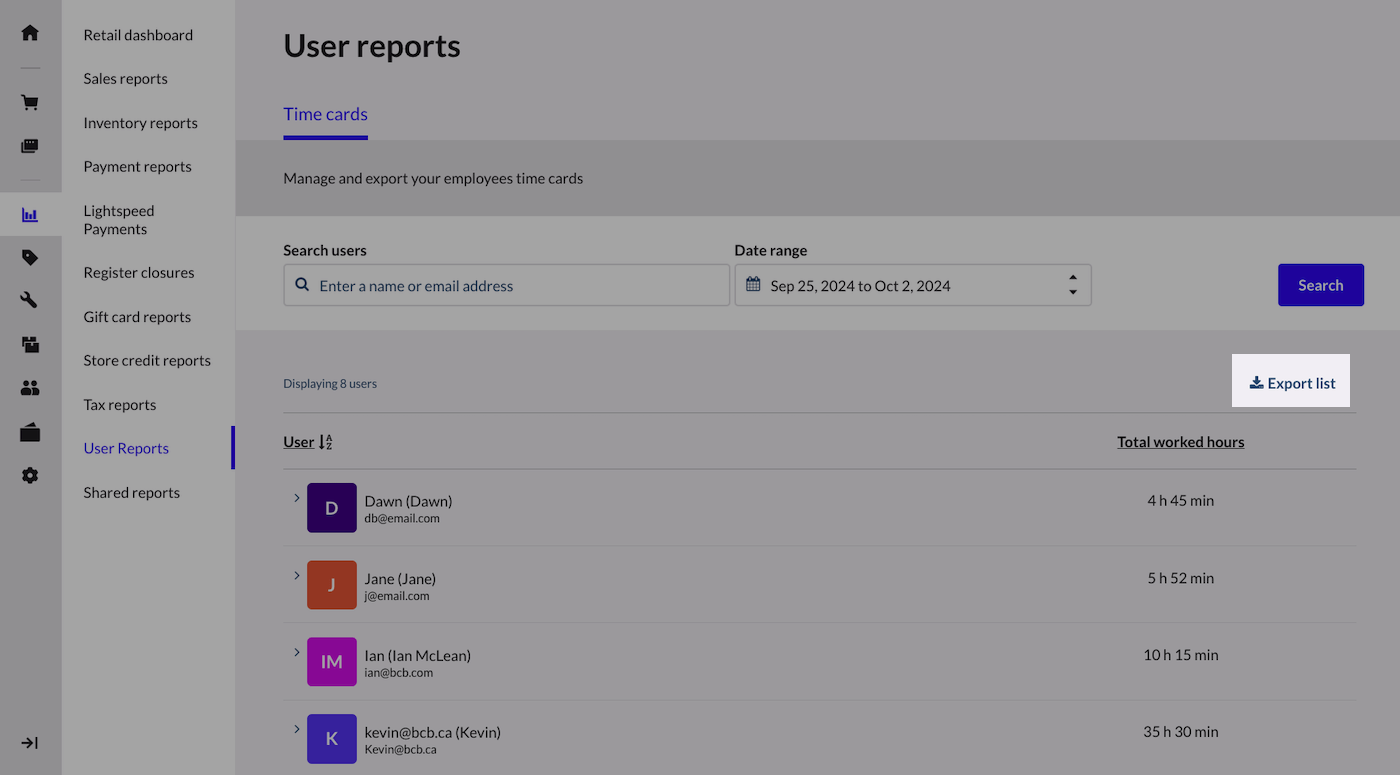Expand Jane's time card details

(297, 575)
